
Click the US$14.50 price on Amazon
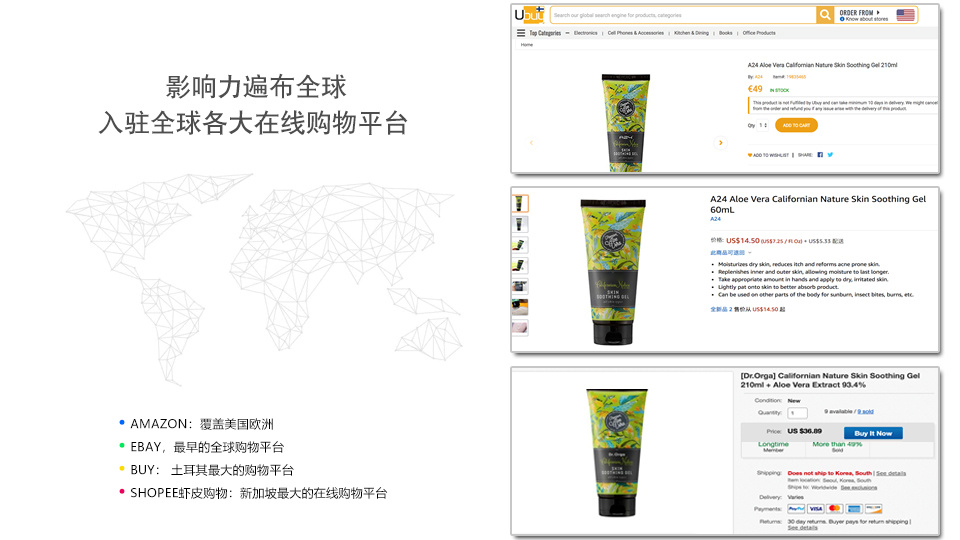click(743, 241)
